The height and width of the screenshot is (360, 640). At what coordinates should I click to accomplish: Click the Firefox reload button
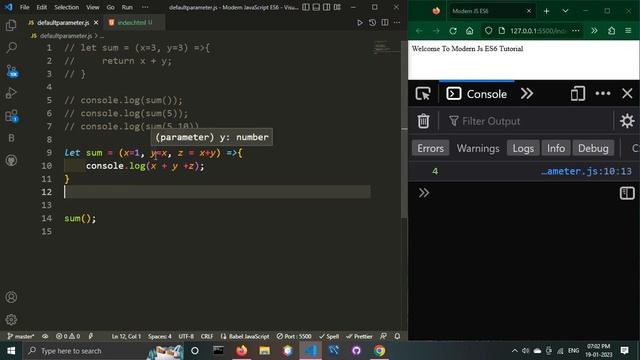(x=453, y=31)
